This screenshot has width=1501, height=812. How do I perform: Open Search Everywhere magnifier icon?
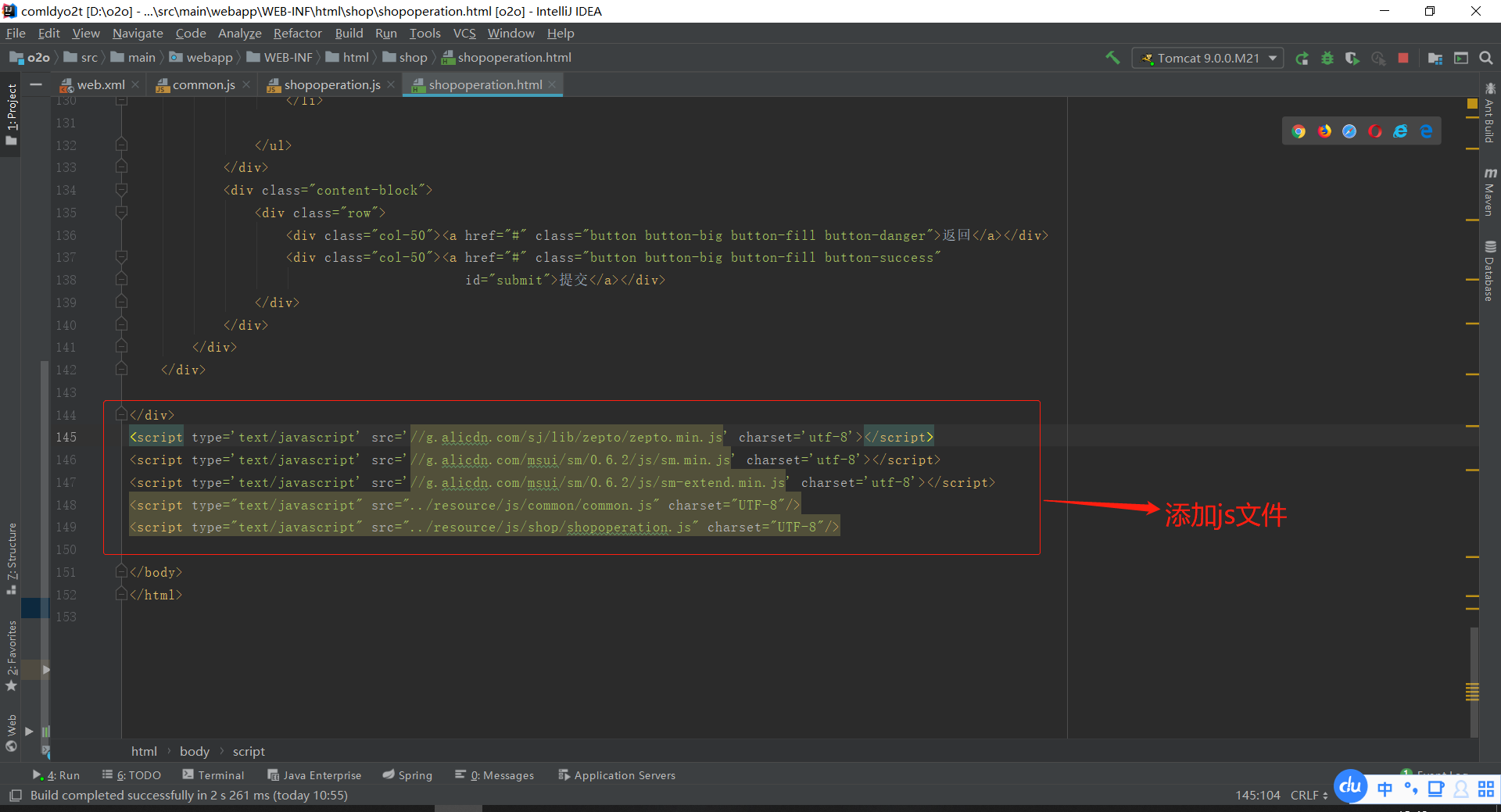tap(1486, 58)
